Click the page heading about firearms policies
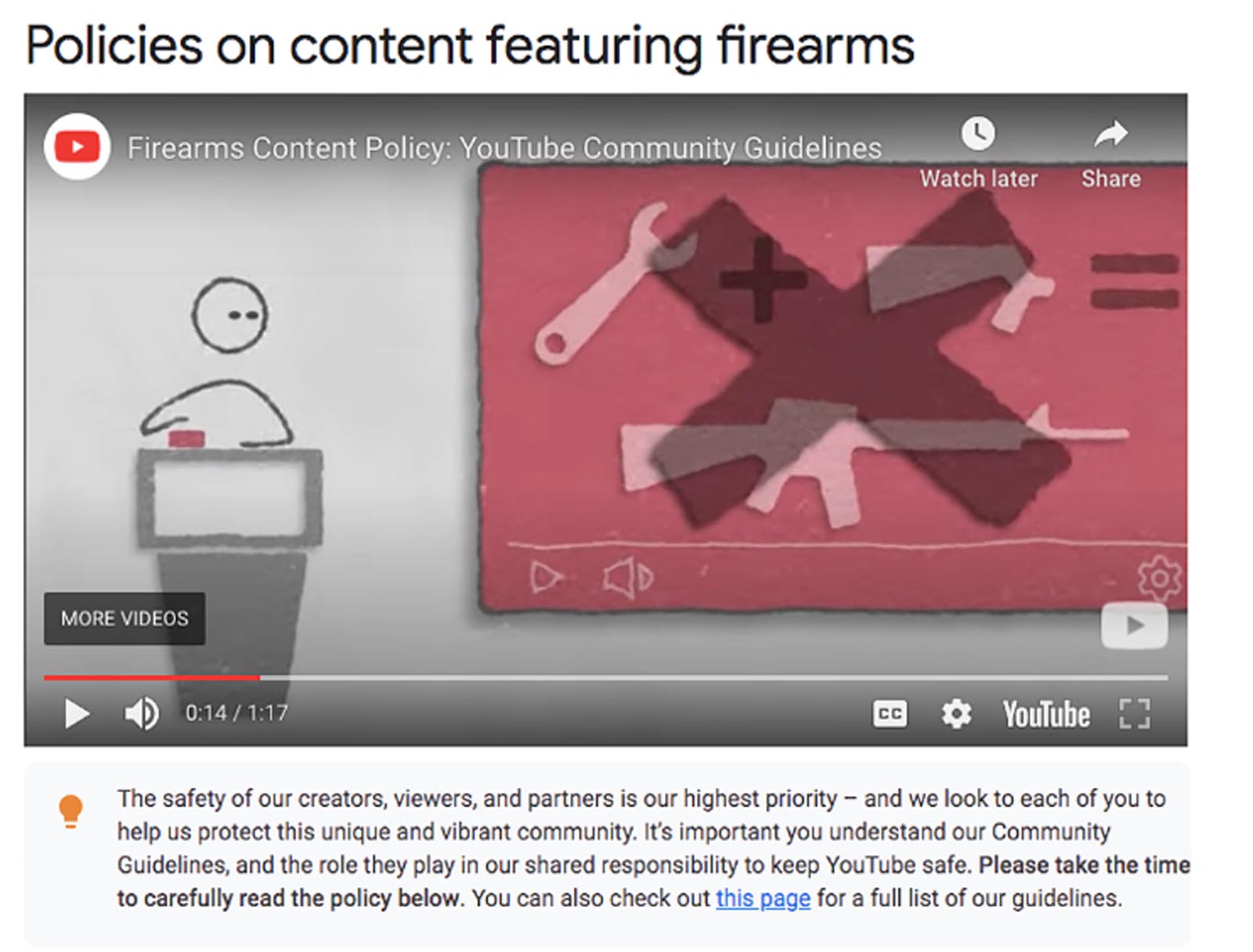 470,45
